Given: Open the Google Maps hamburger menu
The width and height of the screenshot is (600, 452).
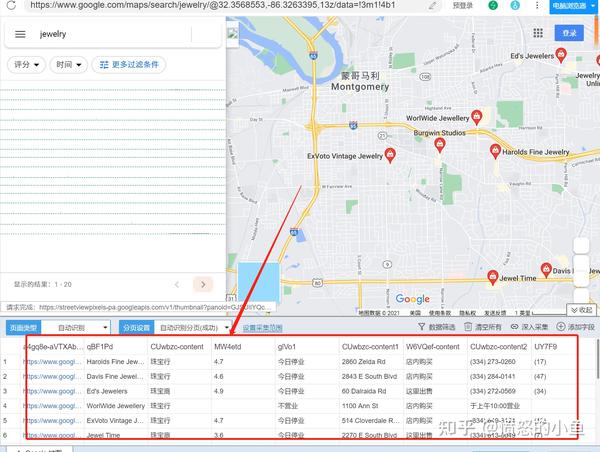Looking at the screenshot, I should click(x=20, y=34).
